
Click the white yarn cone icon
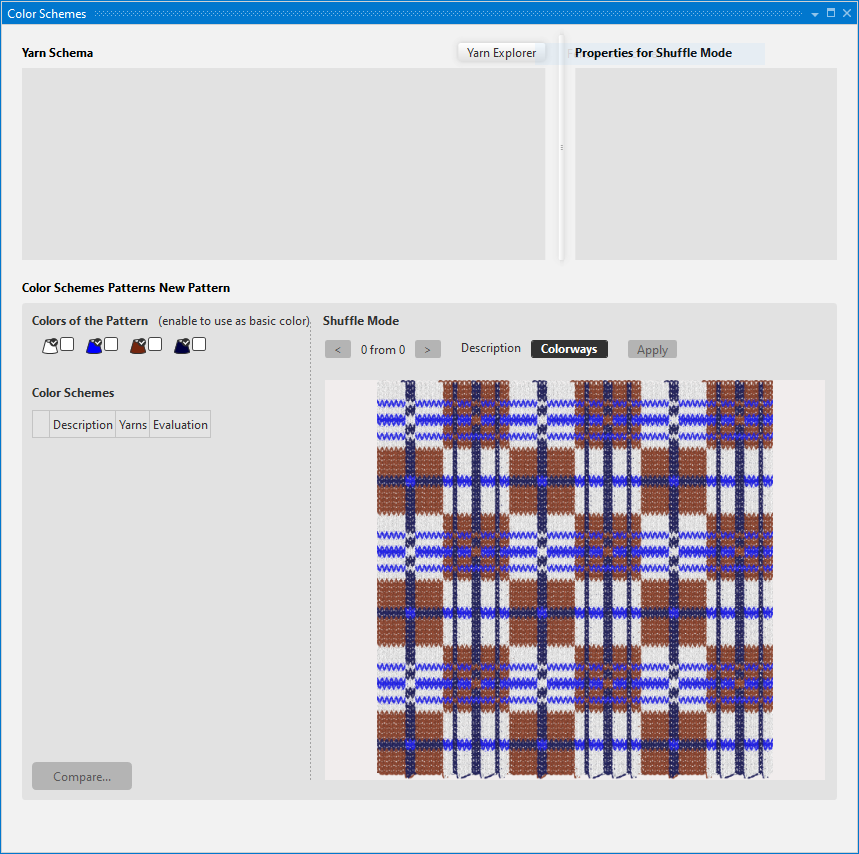pos(50,346)
